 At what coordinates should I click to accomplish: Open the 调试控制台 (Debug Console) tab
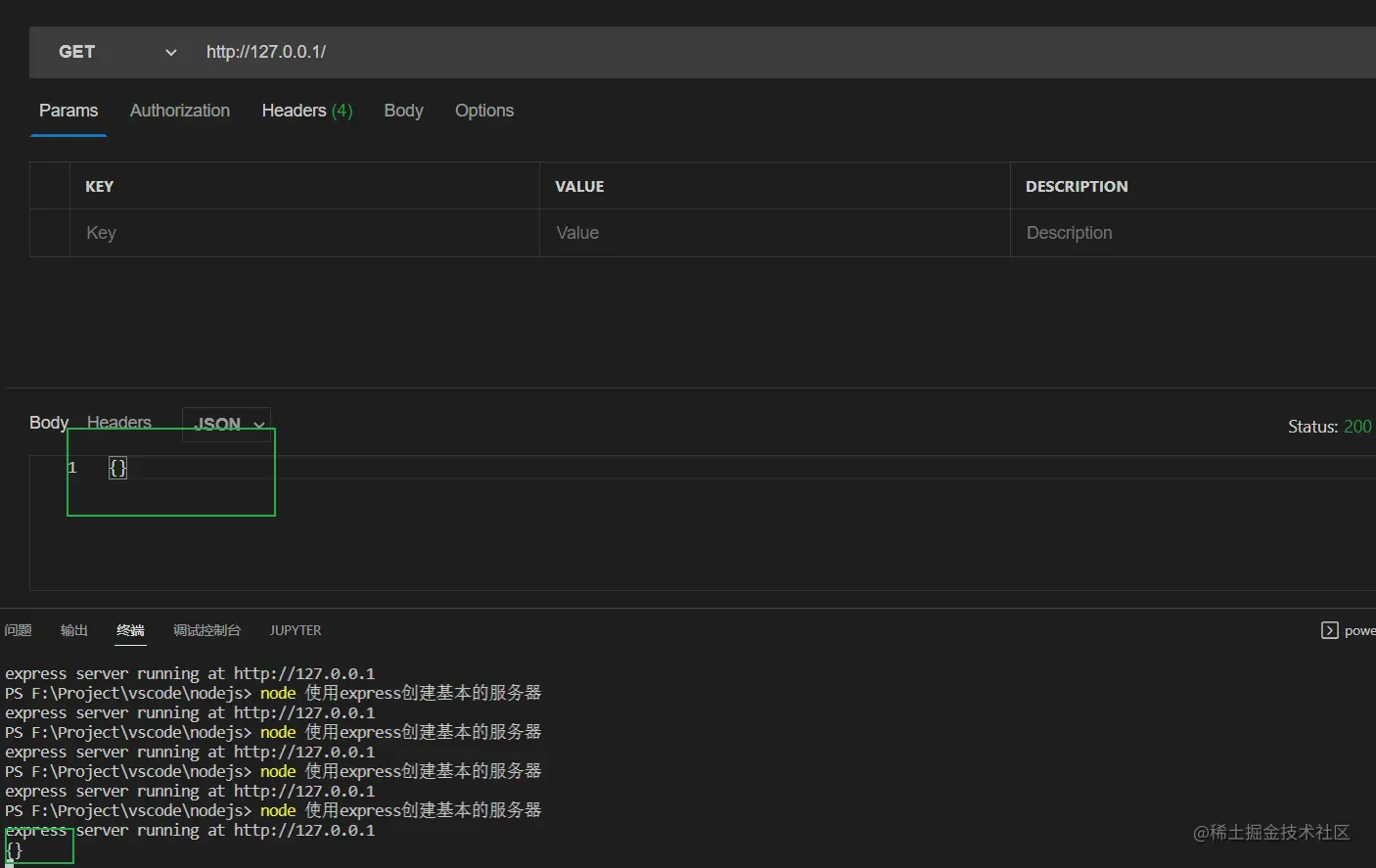206,630
